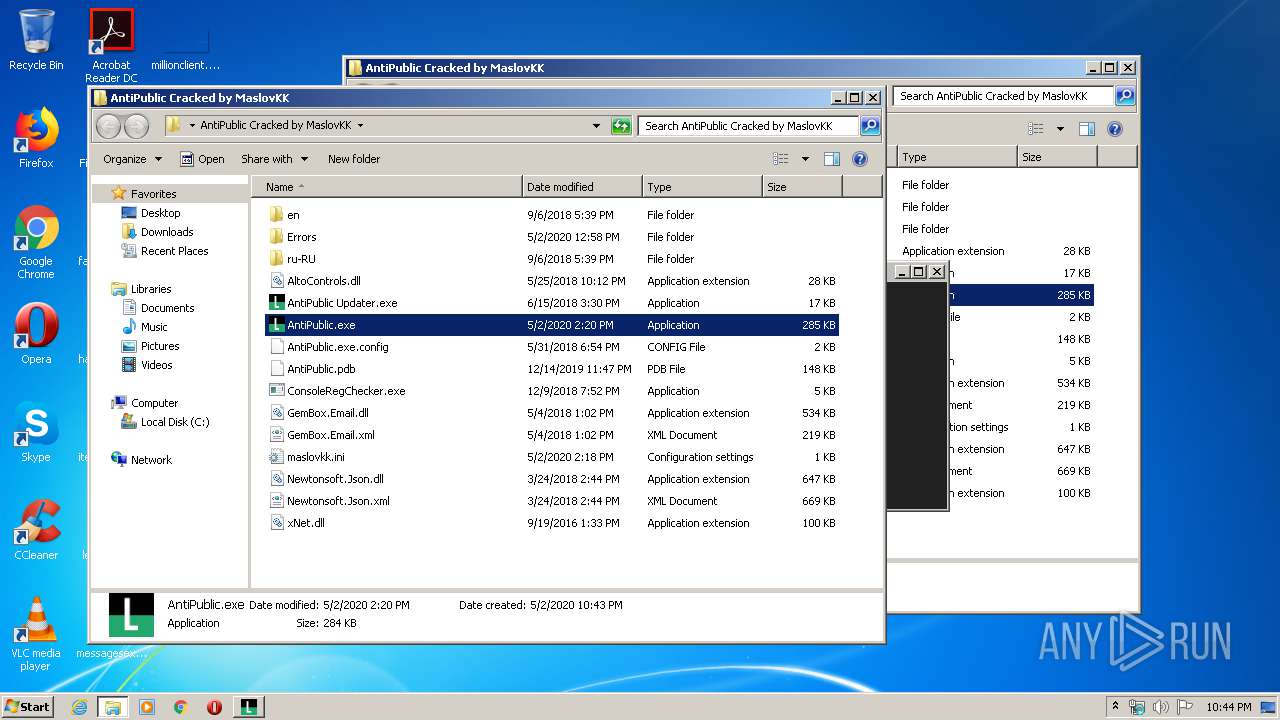Expand the Share with dropdown

(274, 159)
